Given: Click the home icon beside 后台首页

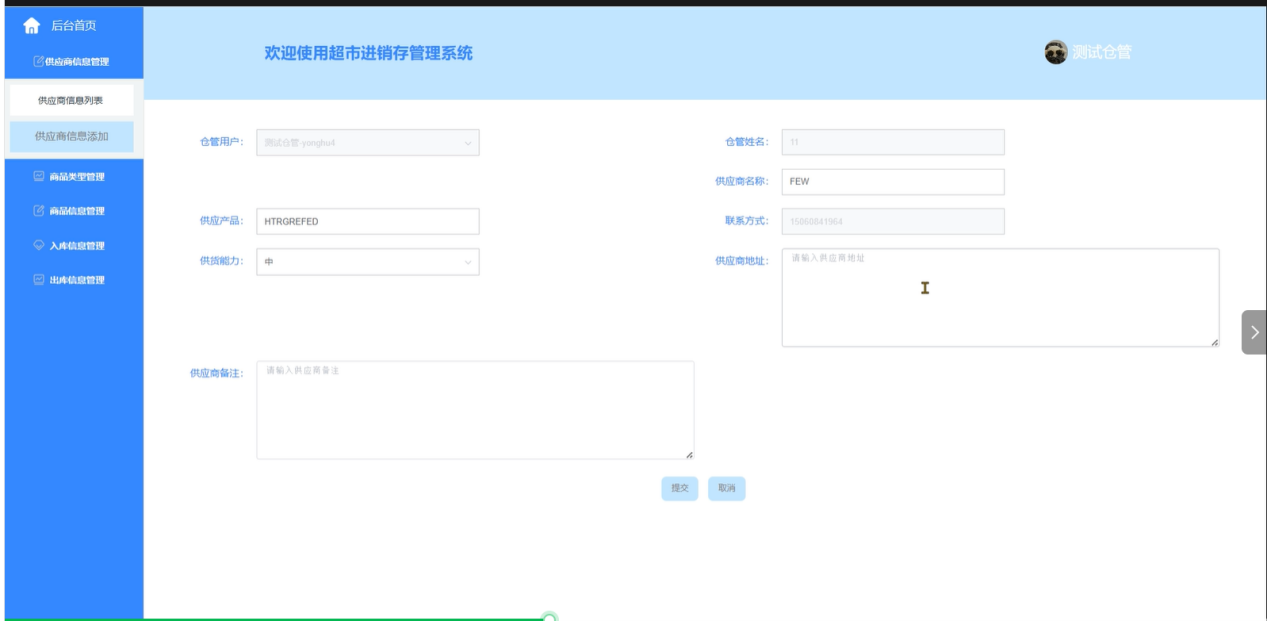Looking at the screenshot, I should coord(31,25).
